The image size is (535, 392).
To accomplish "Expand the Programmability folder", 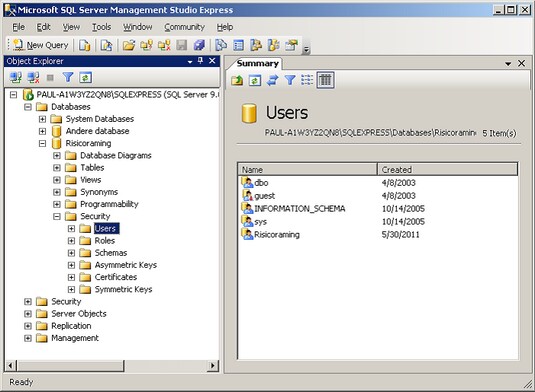I will 57,204.
